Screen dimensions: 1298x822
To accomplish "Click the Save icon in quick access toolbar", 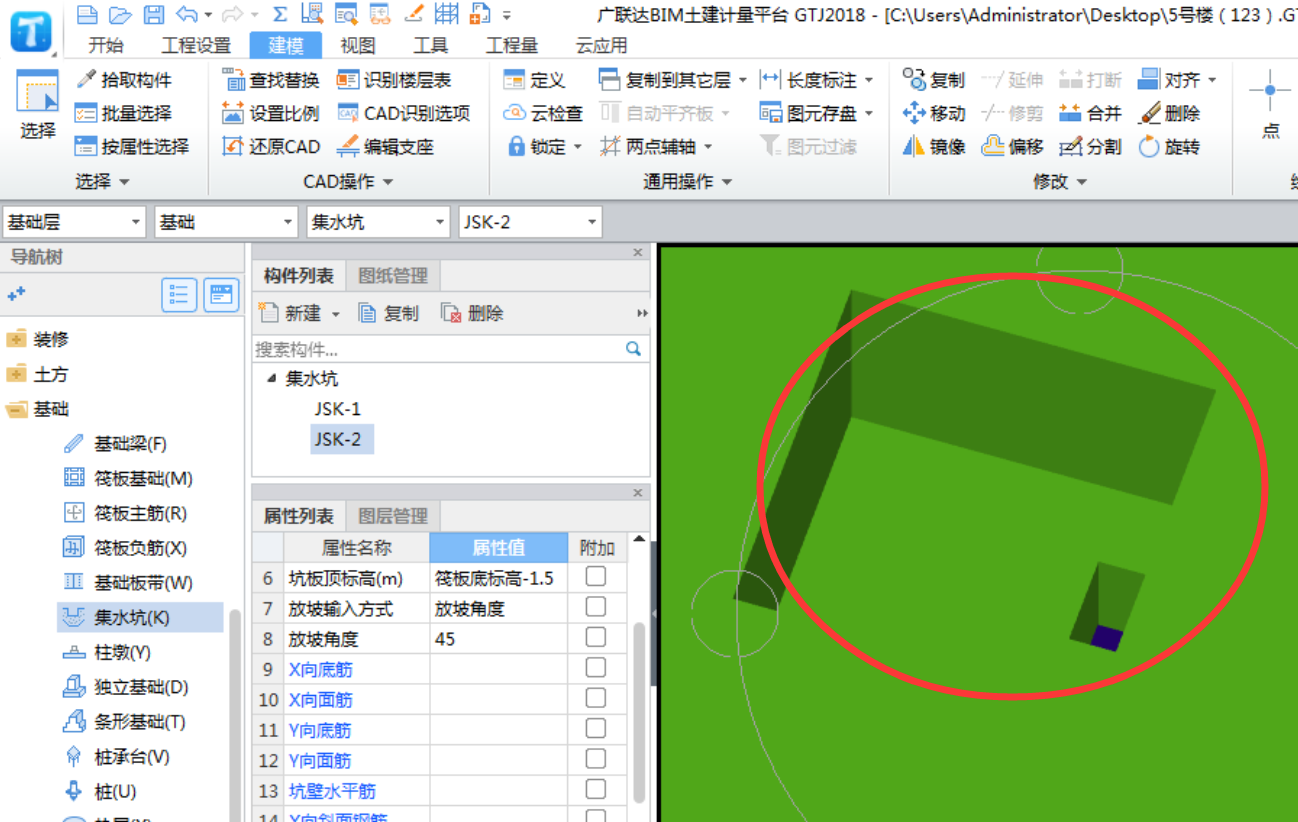I will pos(153,14).
